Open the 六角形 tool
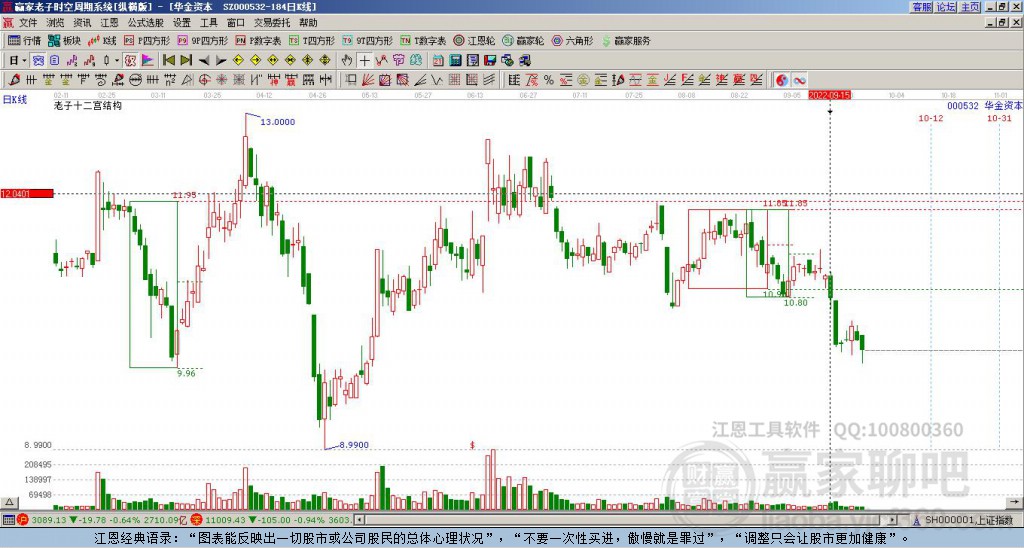Screen dimensions: 1024x548 (x=572, y=40)
